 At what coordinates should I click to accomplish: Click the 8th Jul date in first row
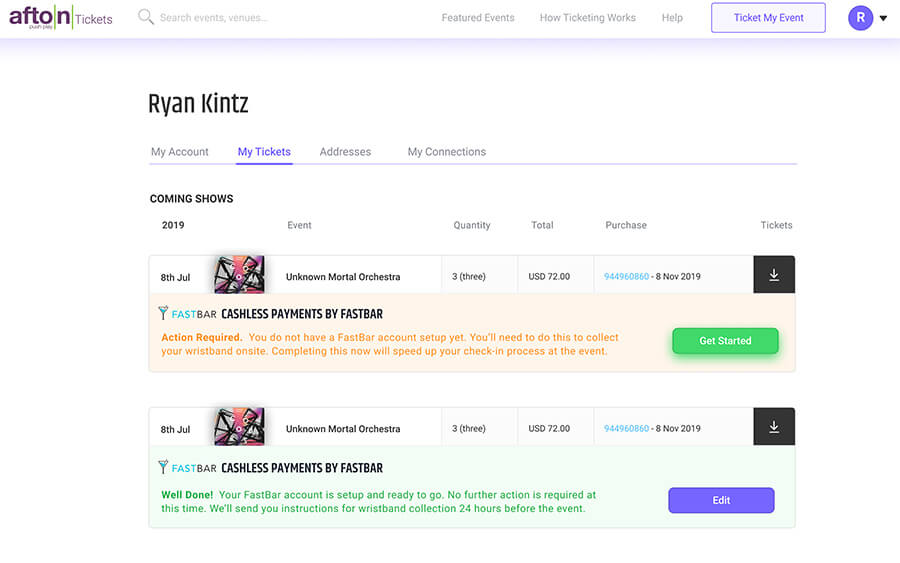point(175,277)
